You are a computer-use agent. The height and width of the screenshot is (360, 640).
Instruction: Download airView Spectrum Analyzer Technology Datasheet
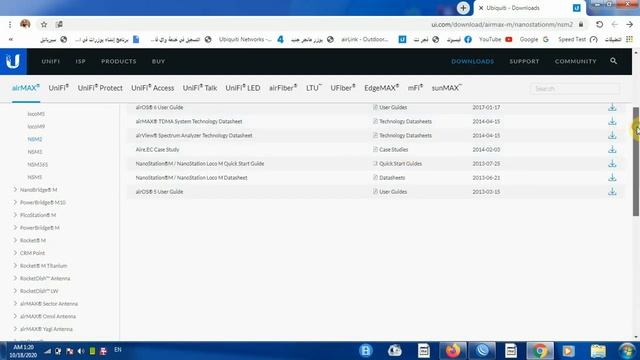click(612, 136)
